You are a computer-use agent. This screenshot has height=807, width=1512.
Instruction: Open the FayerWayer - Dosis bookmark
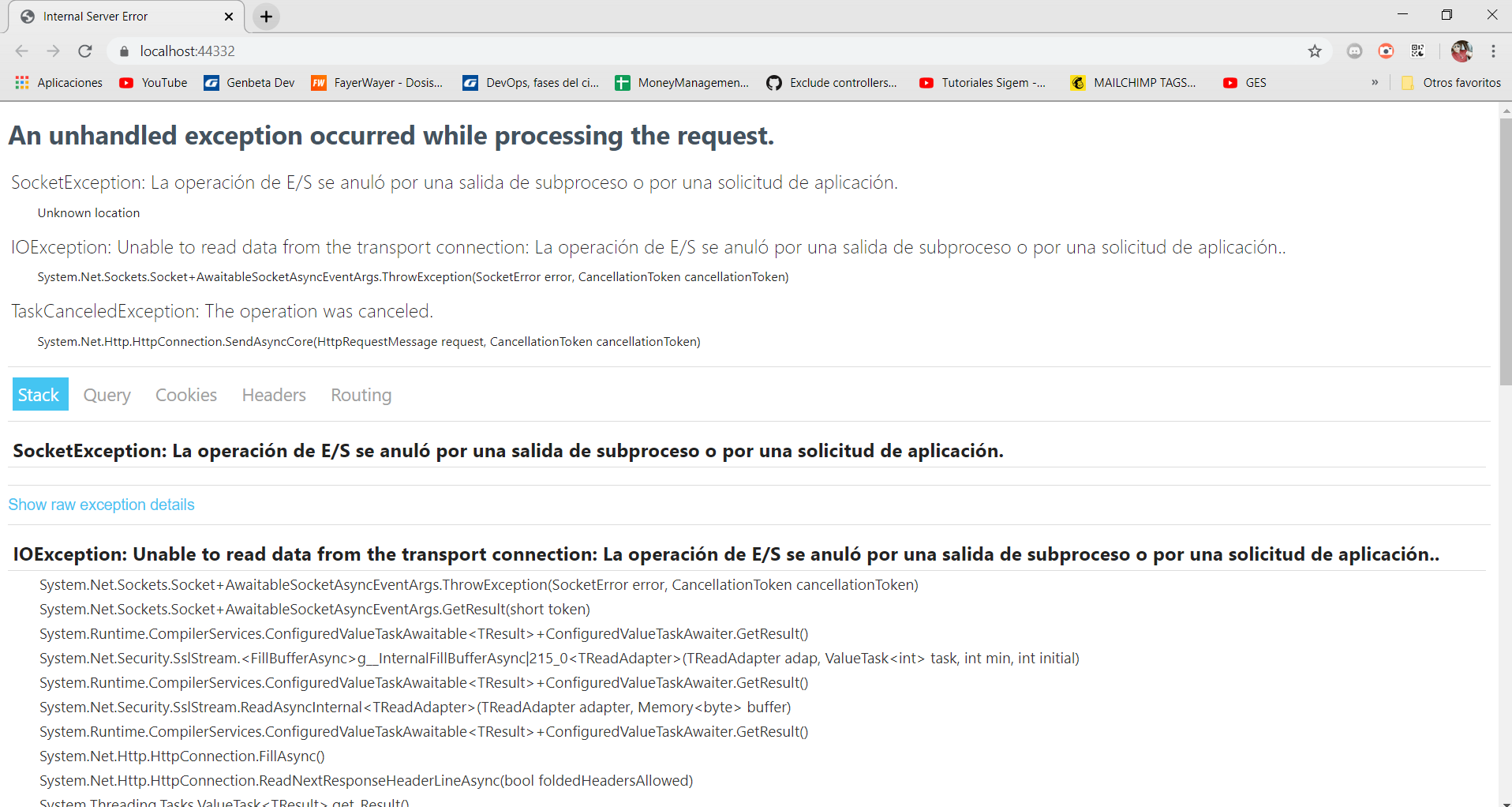377,83
